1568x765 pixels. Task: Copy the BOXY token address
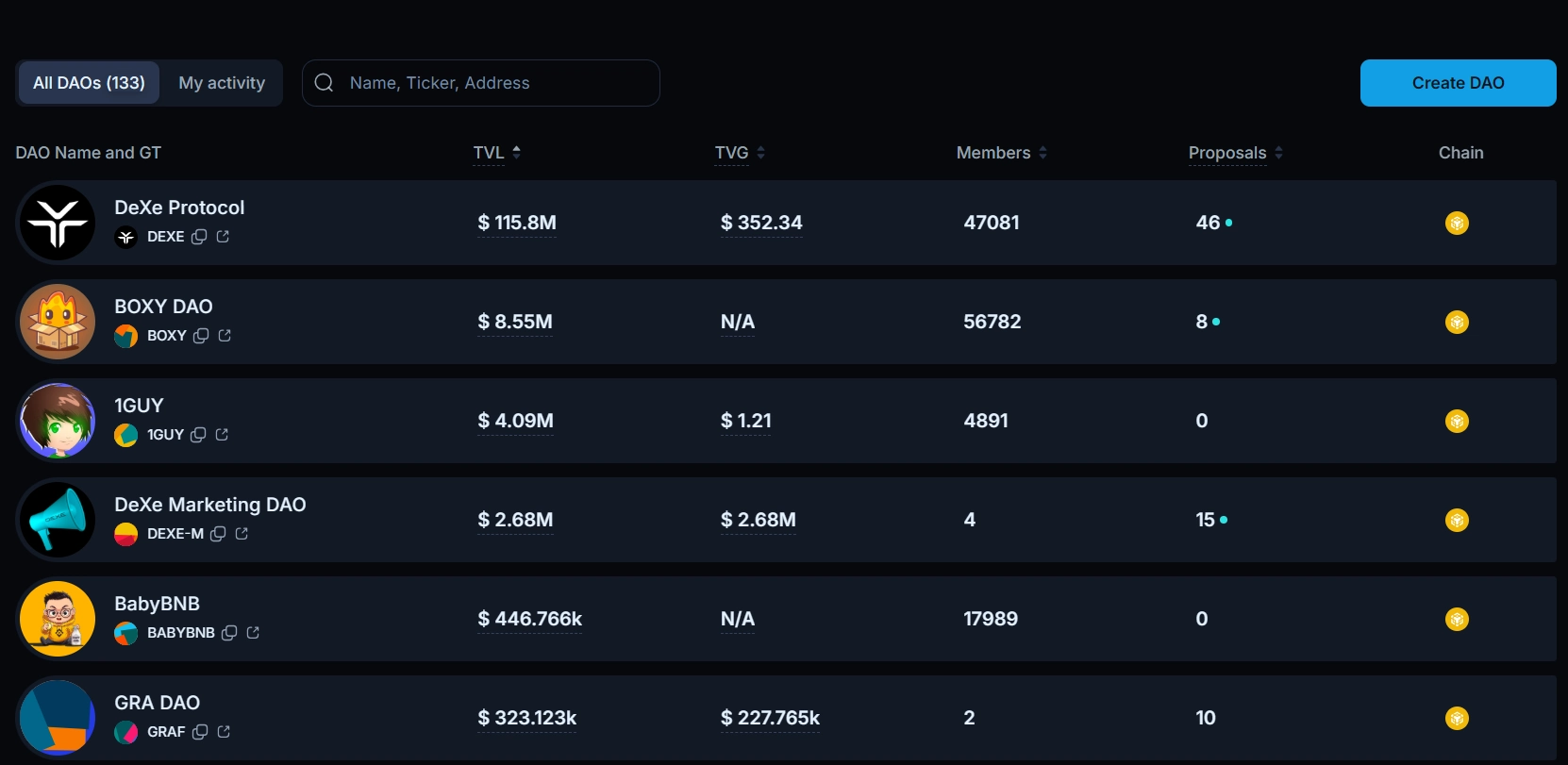pos(201,336)
